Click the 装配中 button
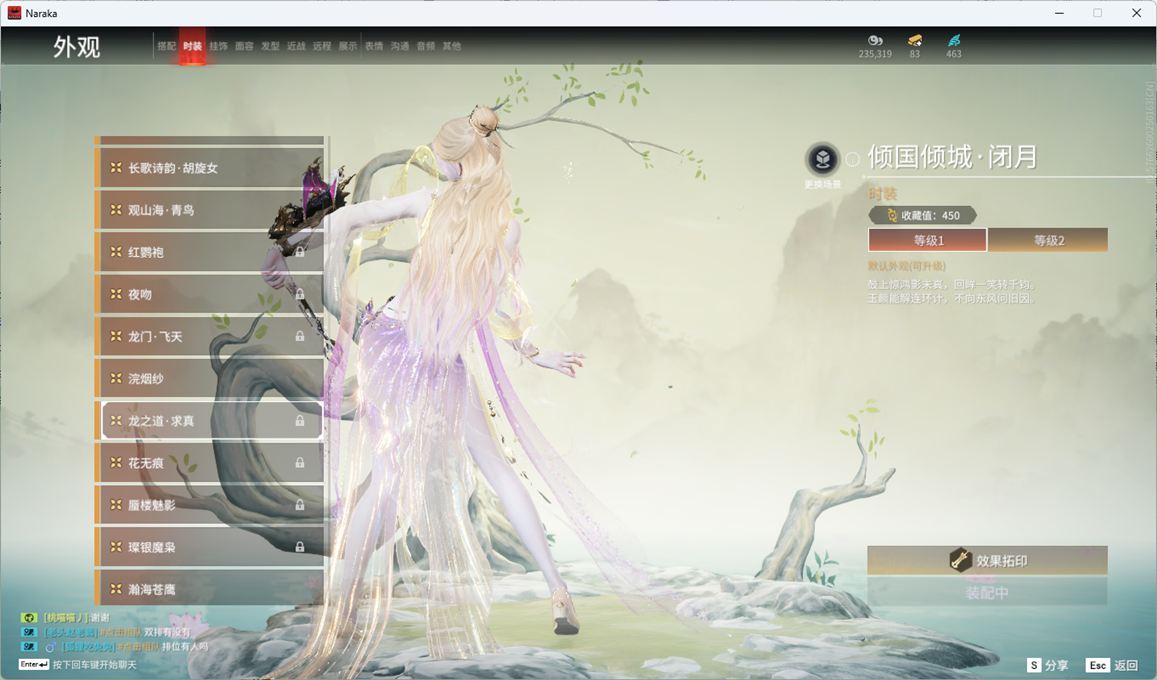Image resolution: width=1157 pixels, height=680 pixels. pos(987,592)
